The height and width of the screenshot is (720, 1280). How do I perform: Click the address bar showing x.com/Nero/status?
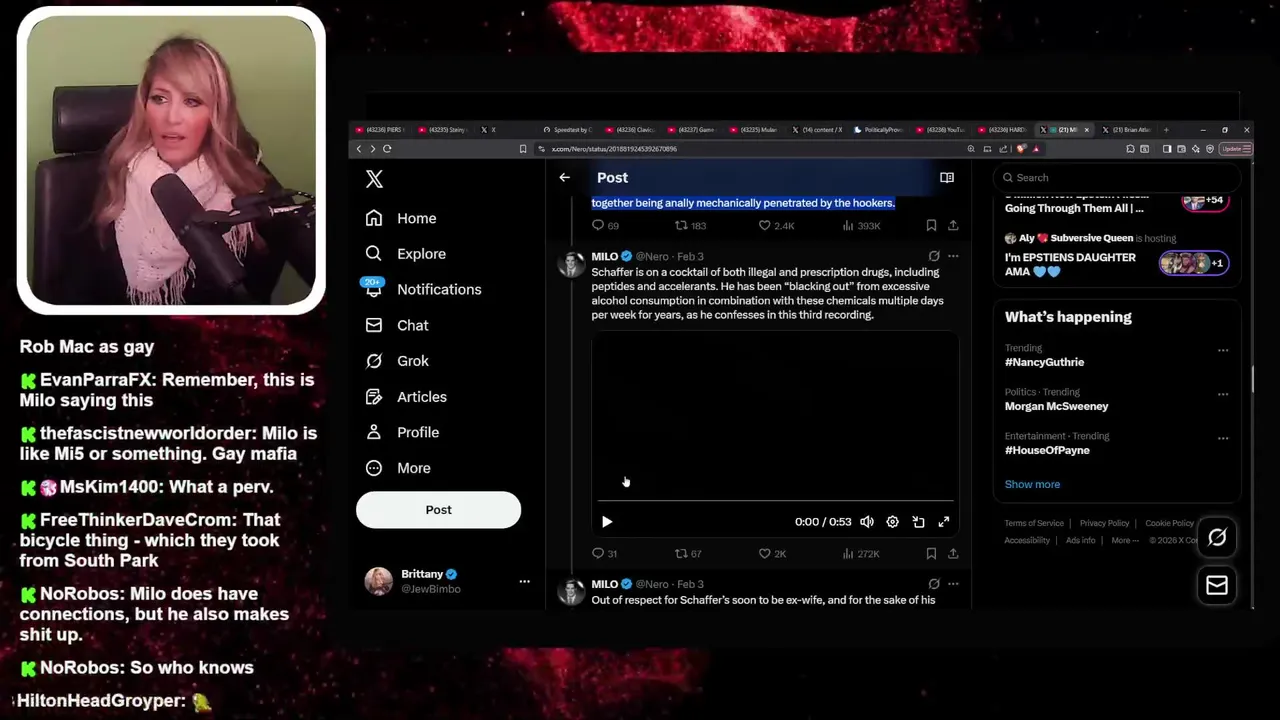point(750,149)
